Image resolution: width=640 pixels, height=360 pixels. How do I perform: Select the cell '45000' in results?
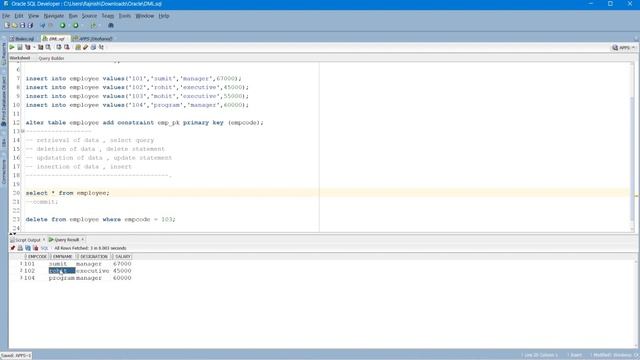(122, 271)
